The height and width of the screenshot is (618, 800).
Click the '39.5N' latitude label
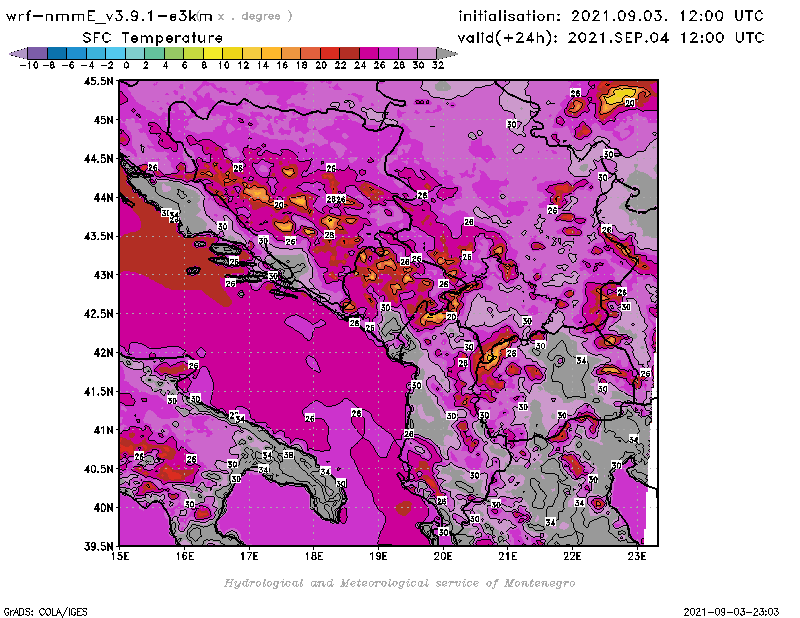[98, 547]
